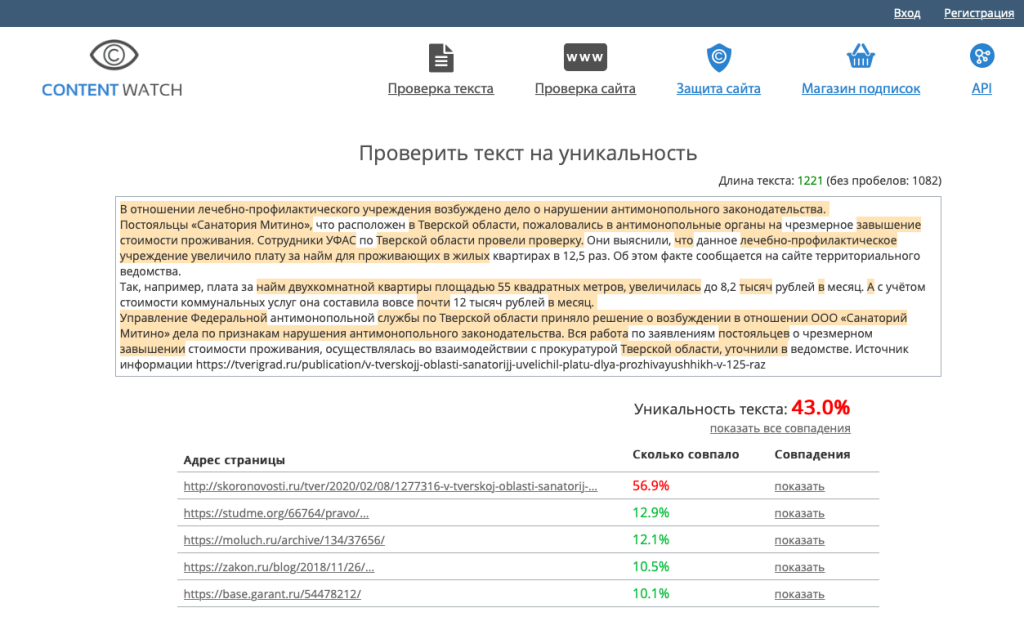1024x617 pixels.
Task: Open the Проверка текста menu item
Action: click(x=440, y=89)
